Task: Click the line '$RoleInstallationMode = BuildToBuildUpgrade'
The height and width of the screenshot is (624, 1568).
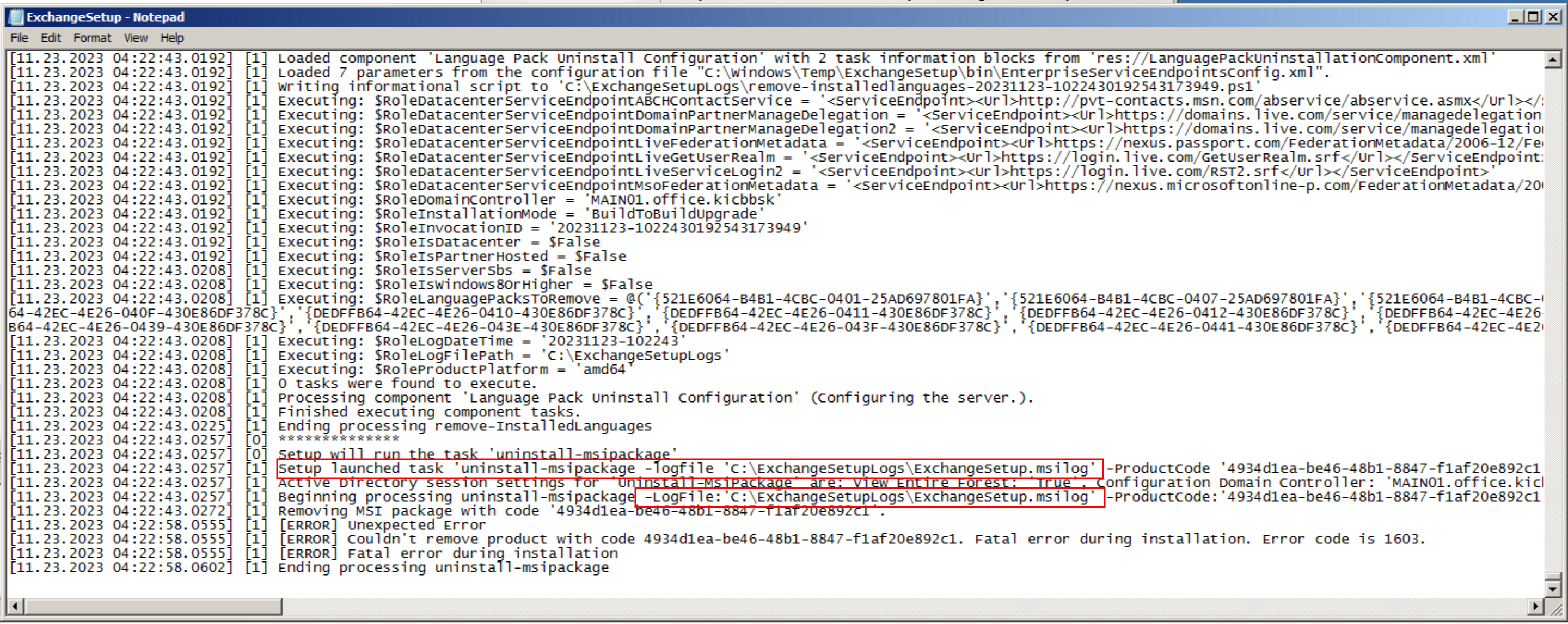Action: (387, 213)
